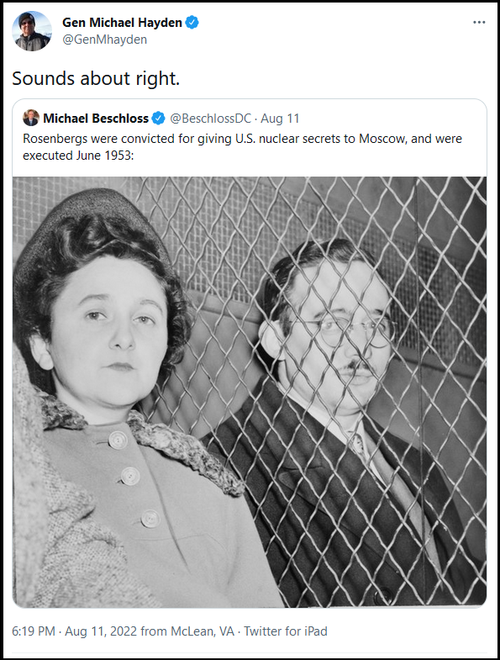The width and height of the screenshot is (500, 660).
Task: Click the 'McLean, VA' location link
Action: pos(202,631)
